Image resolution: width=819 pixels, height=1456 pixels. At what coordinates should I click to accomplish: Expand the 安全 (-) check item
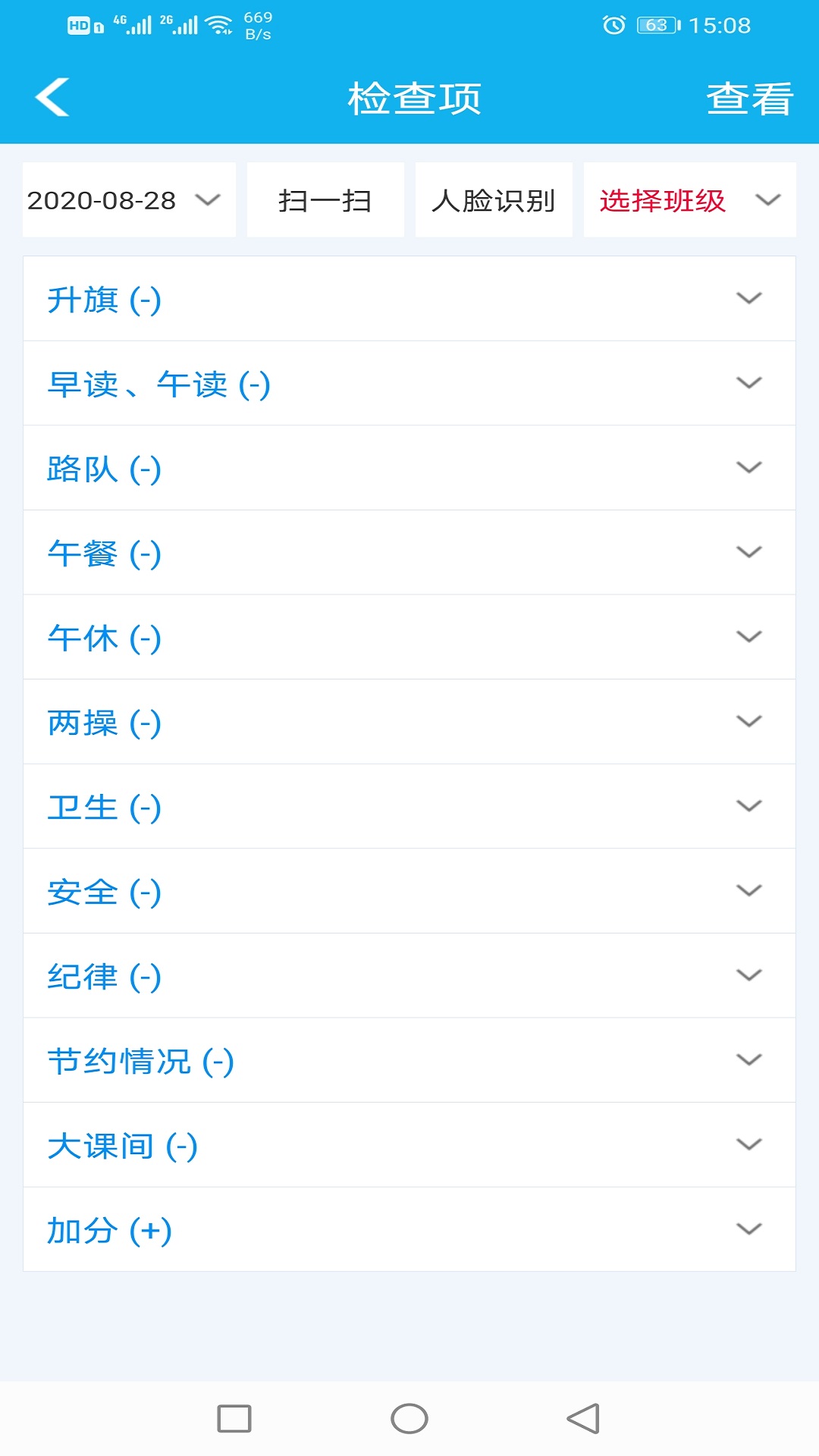click(x=409, y=891)
